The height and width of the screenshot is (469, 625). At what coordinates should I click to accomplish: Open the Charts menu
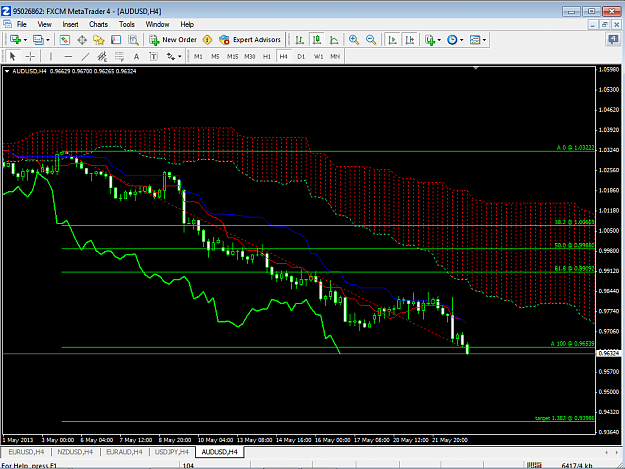click(x=98, y=24)
